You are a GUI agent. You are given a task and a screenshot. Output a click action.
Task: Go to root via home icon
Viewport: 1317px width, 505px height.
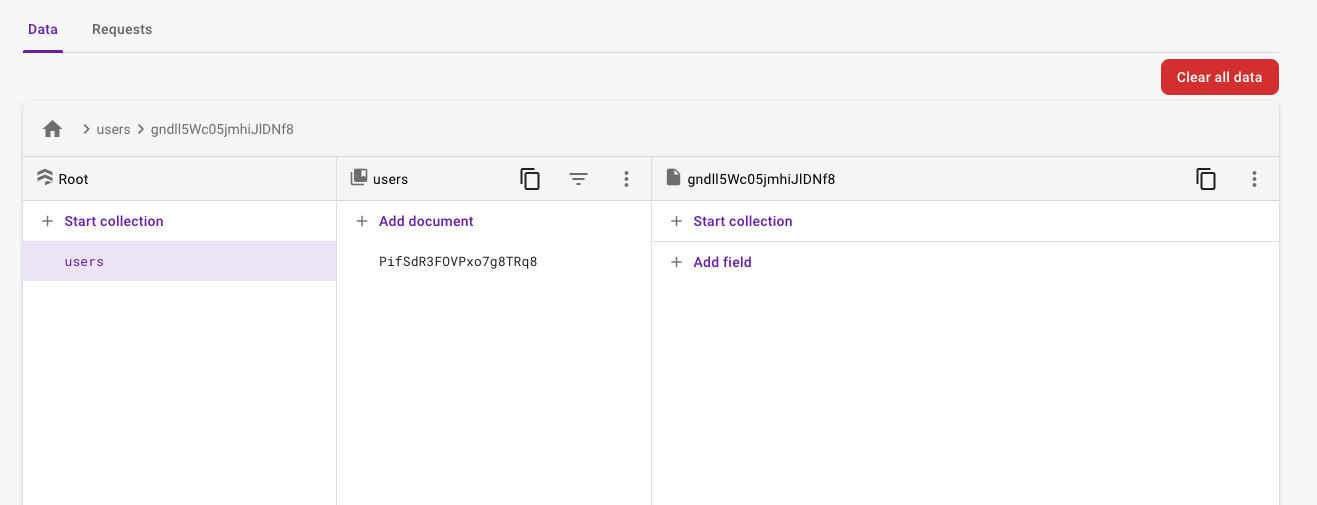(53, 129)
